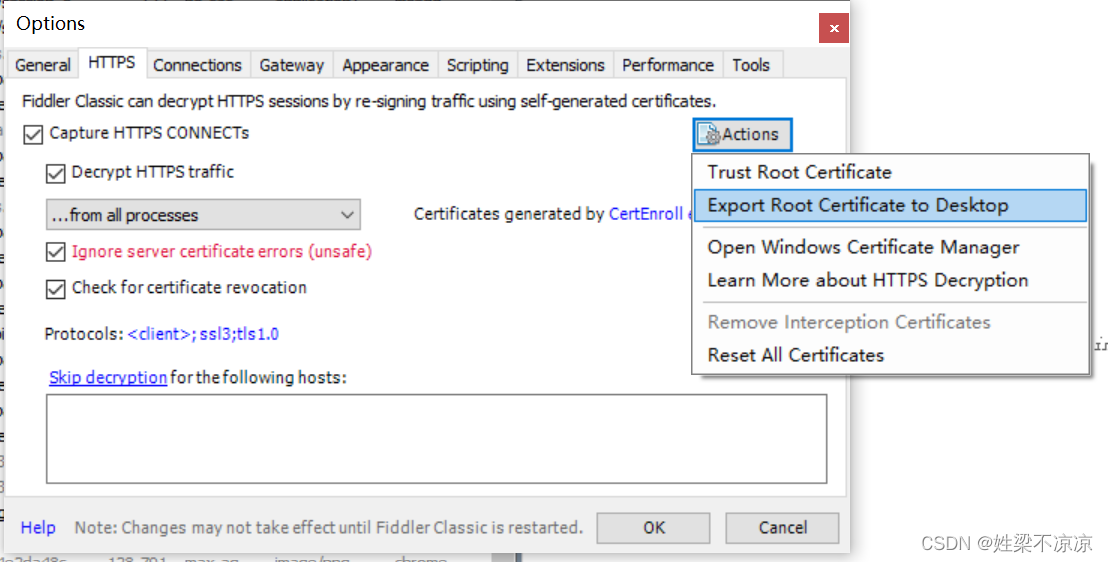Open the Performance tab
Viewport: 1108px width, 562px height.
(668, 65)
